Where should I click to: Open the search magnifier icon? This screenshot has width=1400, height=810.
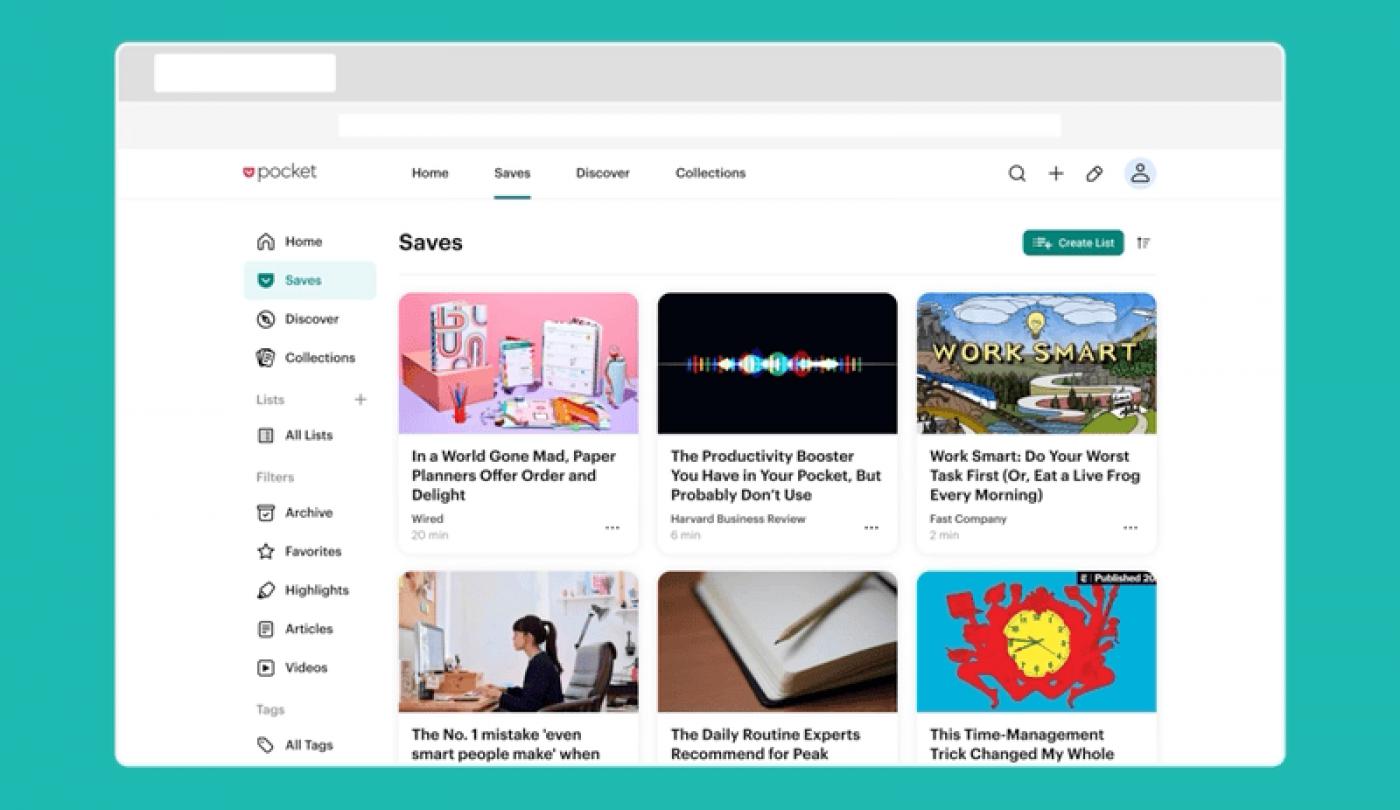coord(1017,173)
